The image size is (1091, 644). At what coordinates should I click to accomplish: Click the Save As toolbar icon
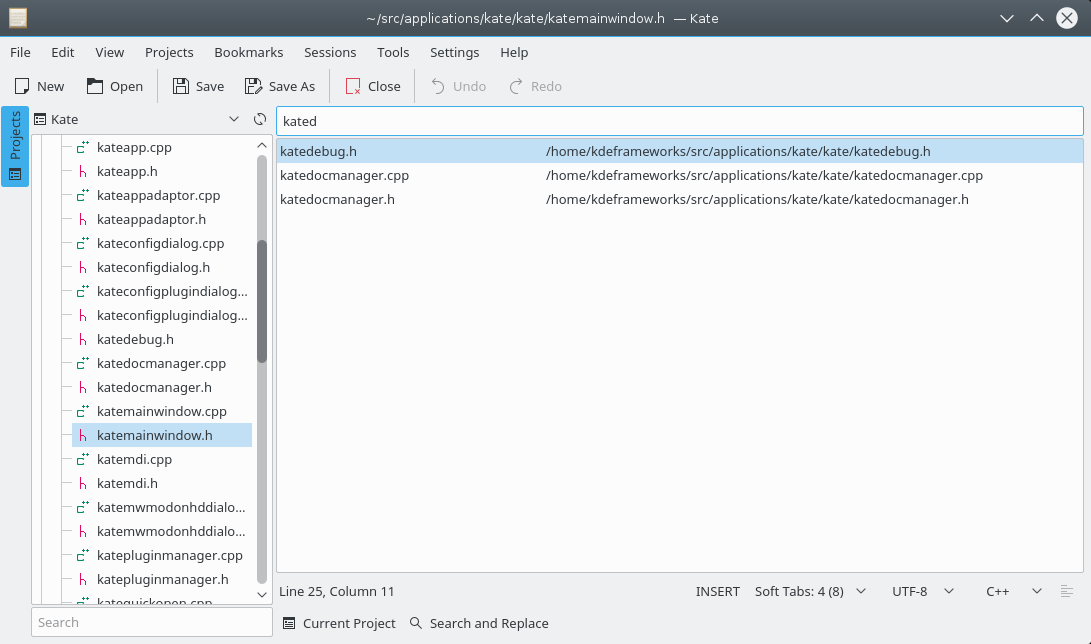[253, 86]
